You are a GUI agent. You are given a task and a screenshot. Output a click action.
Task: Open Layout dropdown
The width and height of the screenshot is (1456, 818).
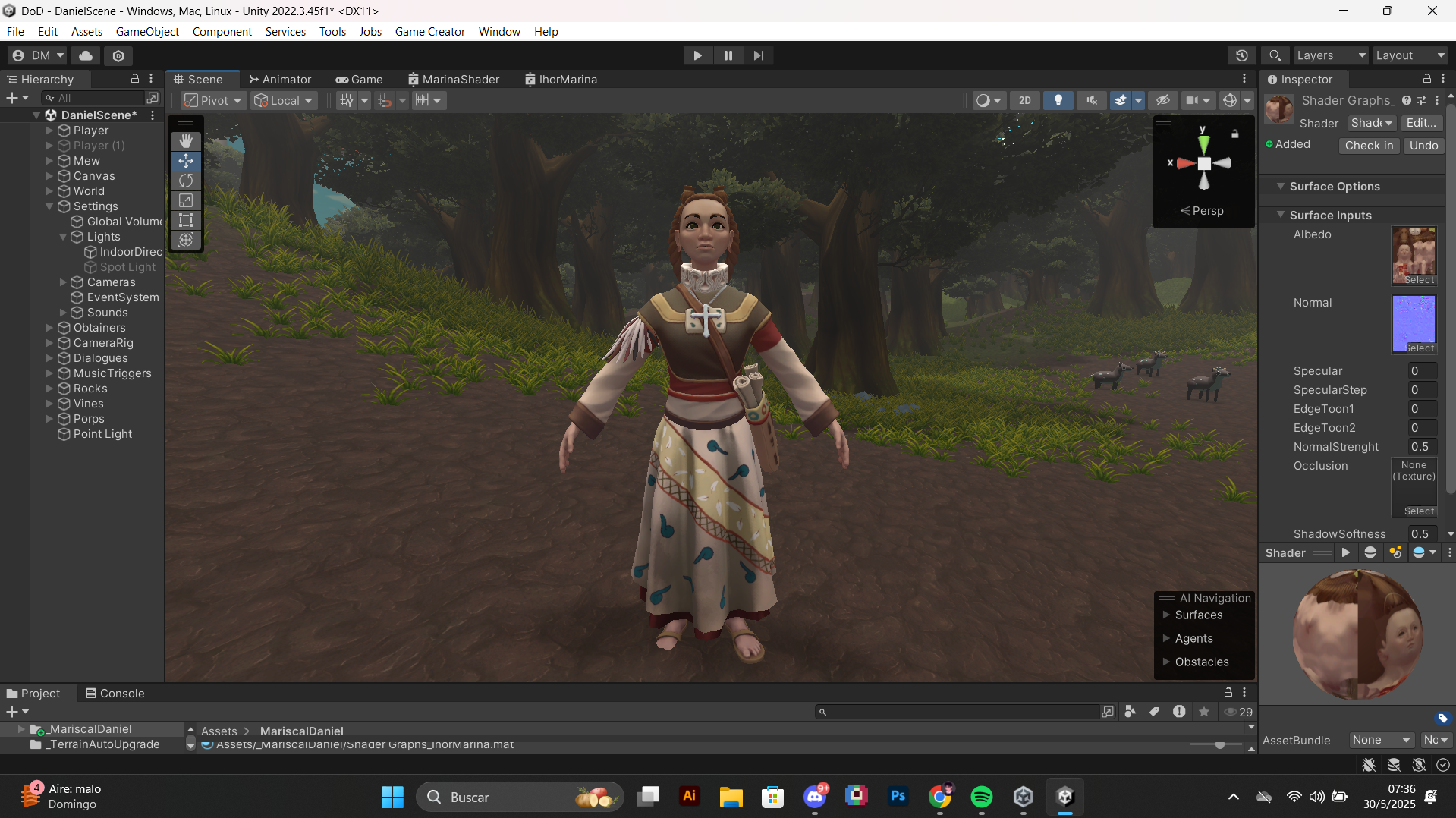[x=1410, y=55]
